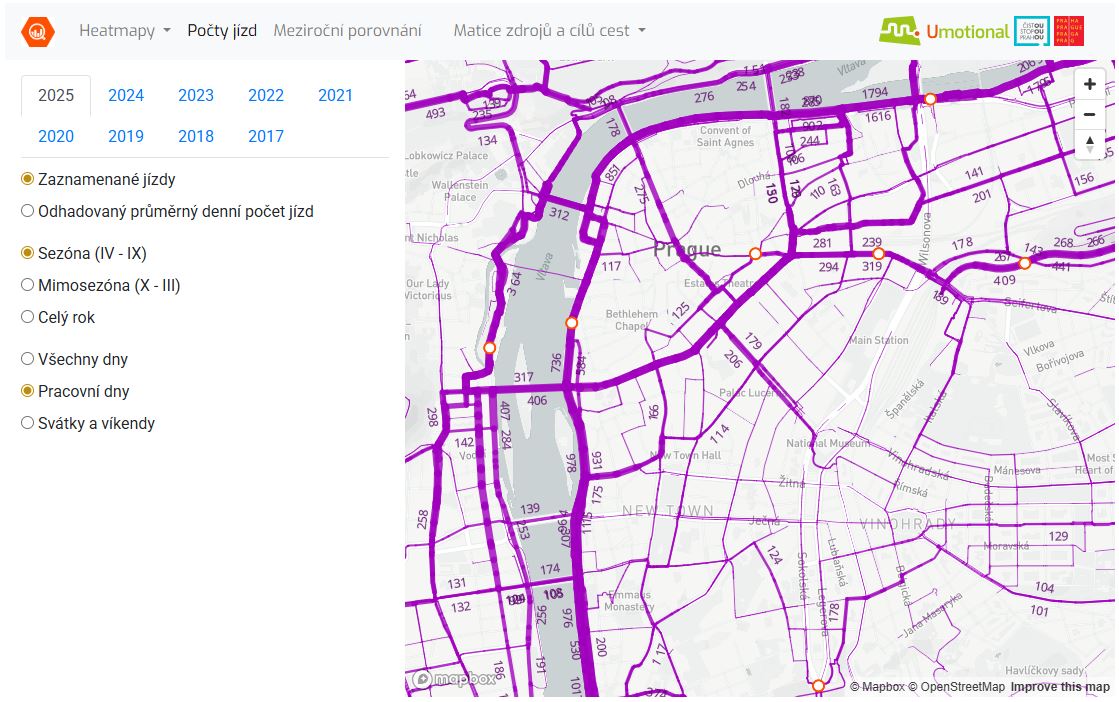
Task: Zoom out of the map
Action: pos(1089,114)
